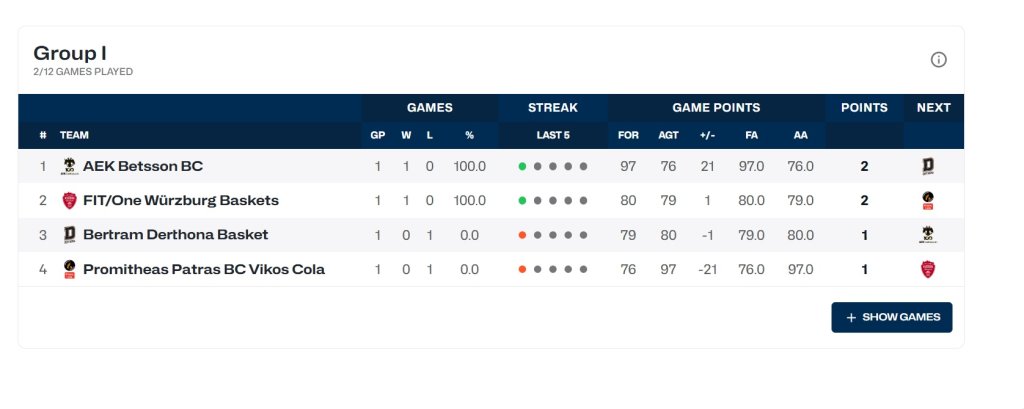Click Derthona's orange loss streak dot

coord(522,235)
